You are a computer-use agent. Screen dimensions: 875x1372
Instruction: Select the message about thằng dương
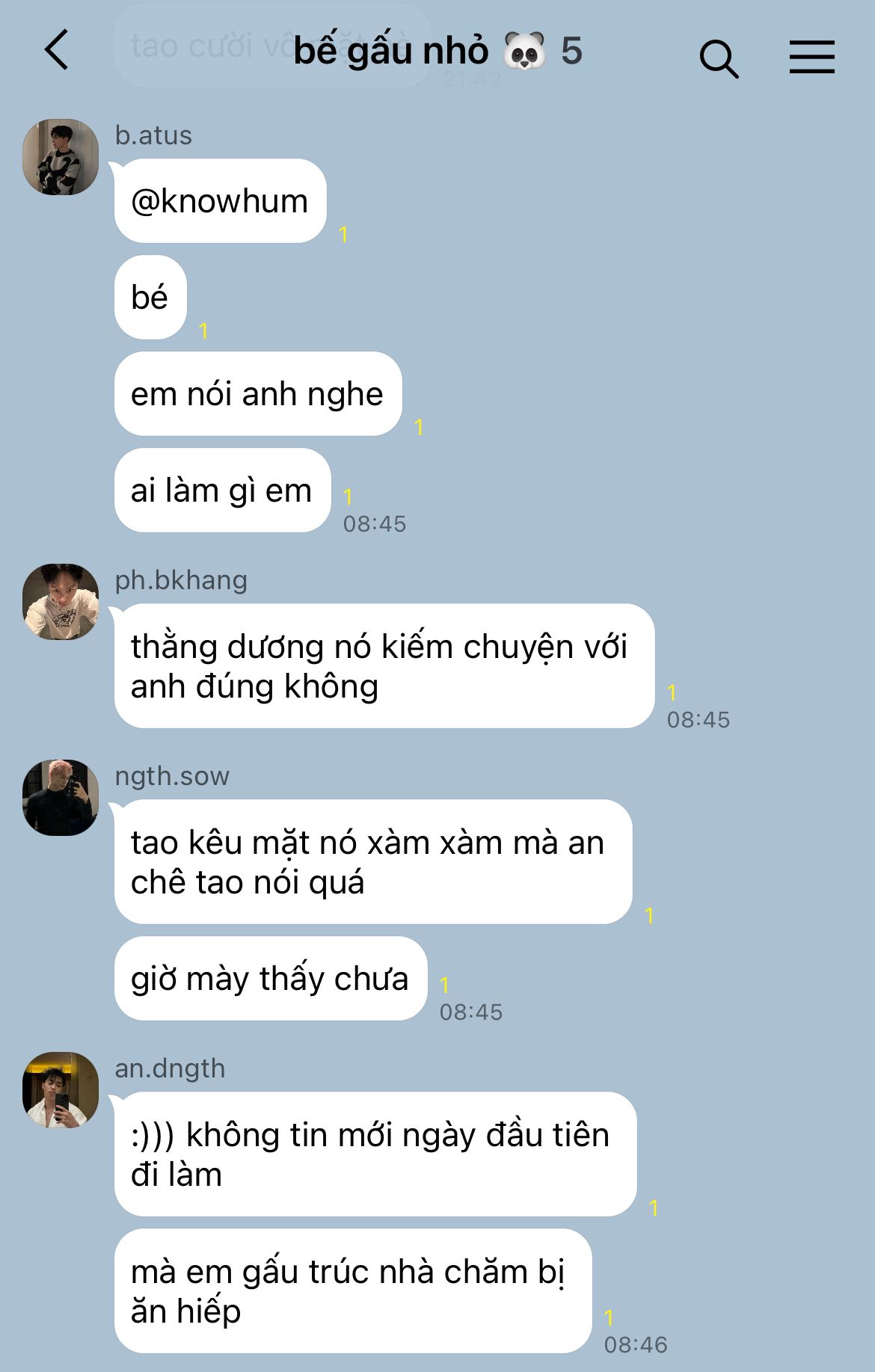pyautogui.click(x=384, y=666)
